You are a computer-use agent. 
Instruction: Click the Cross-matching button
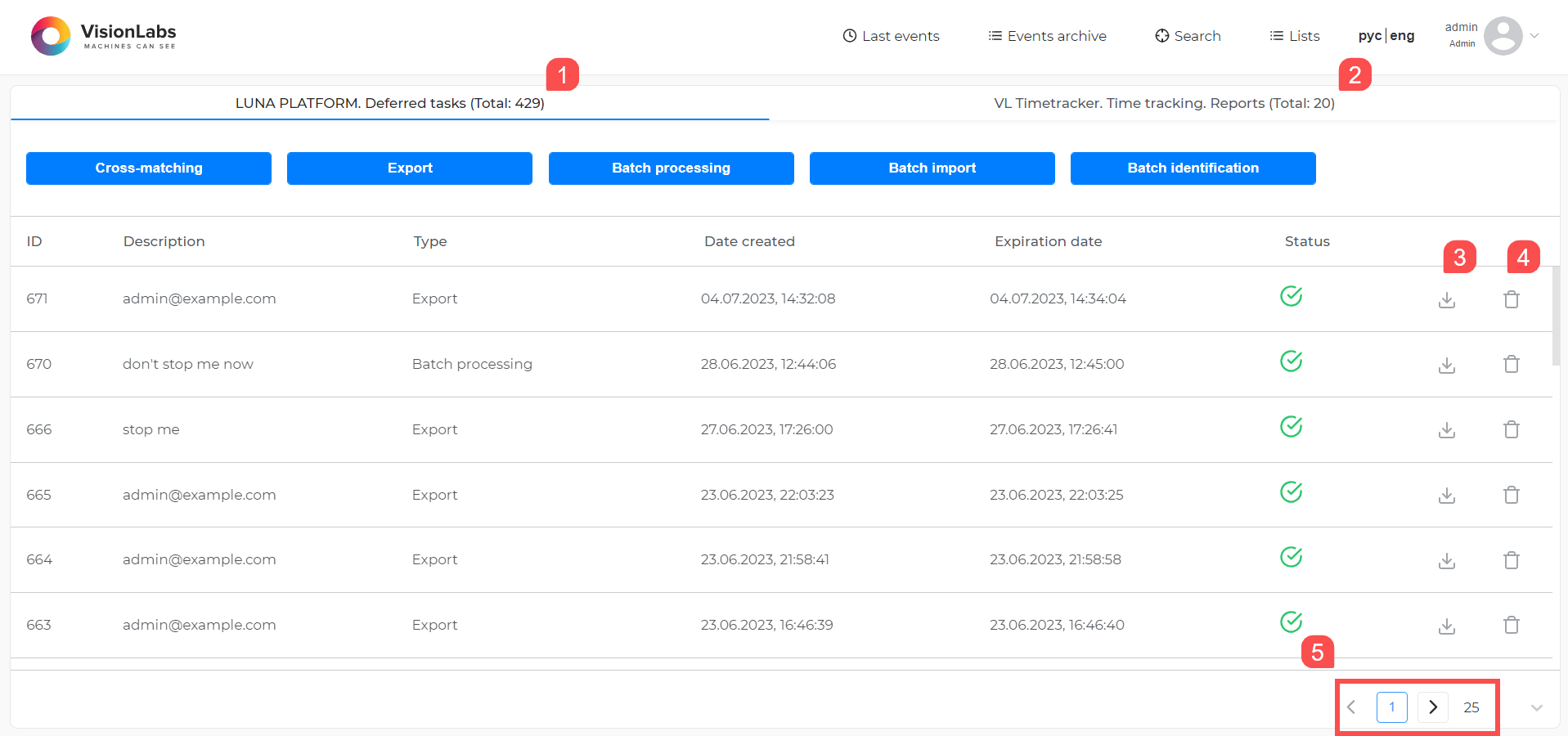[149, 168]
